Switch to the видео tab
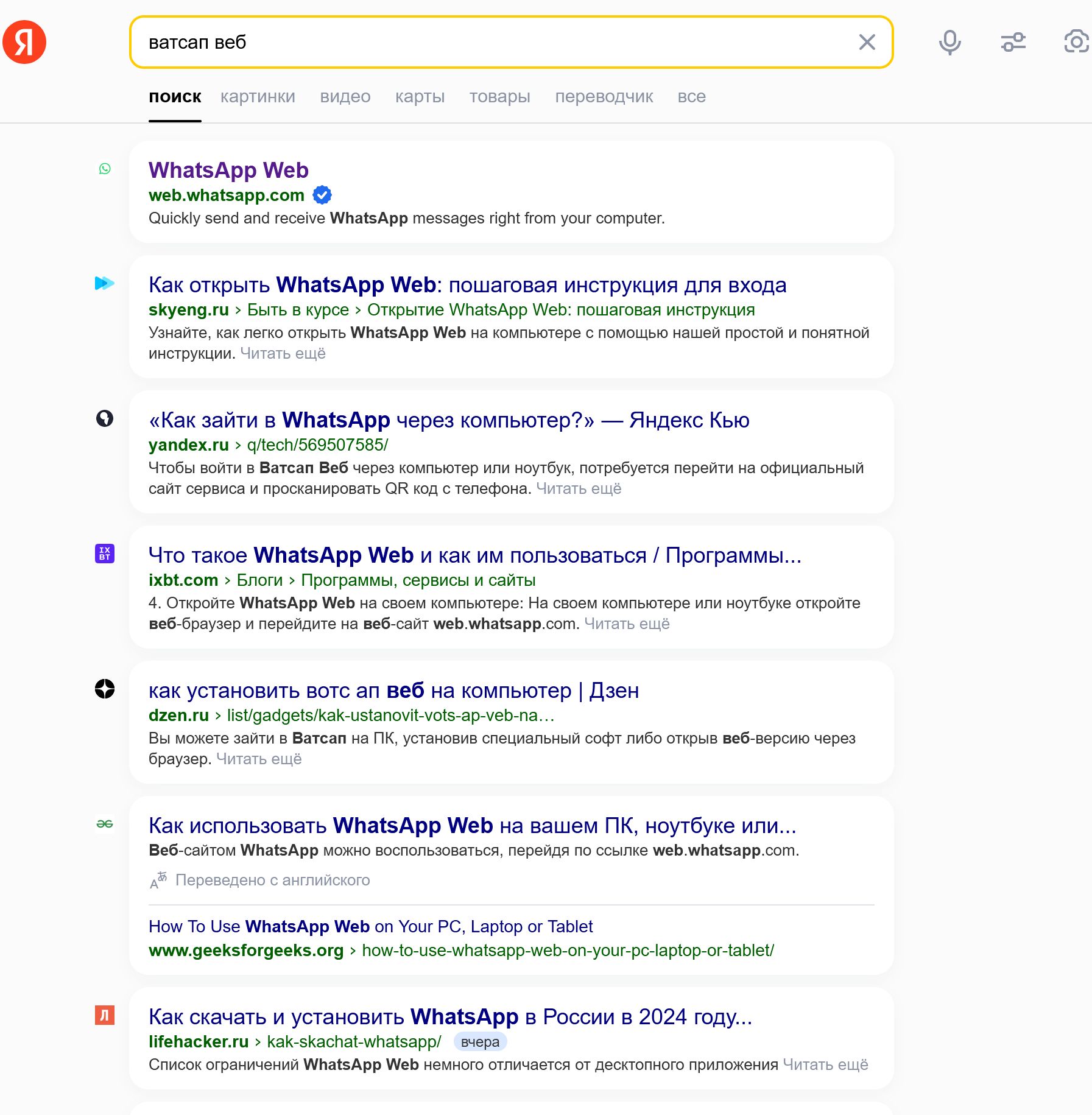This screenshot has width=1092, height=1115. pyautogui.click(x=345, y=97)
